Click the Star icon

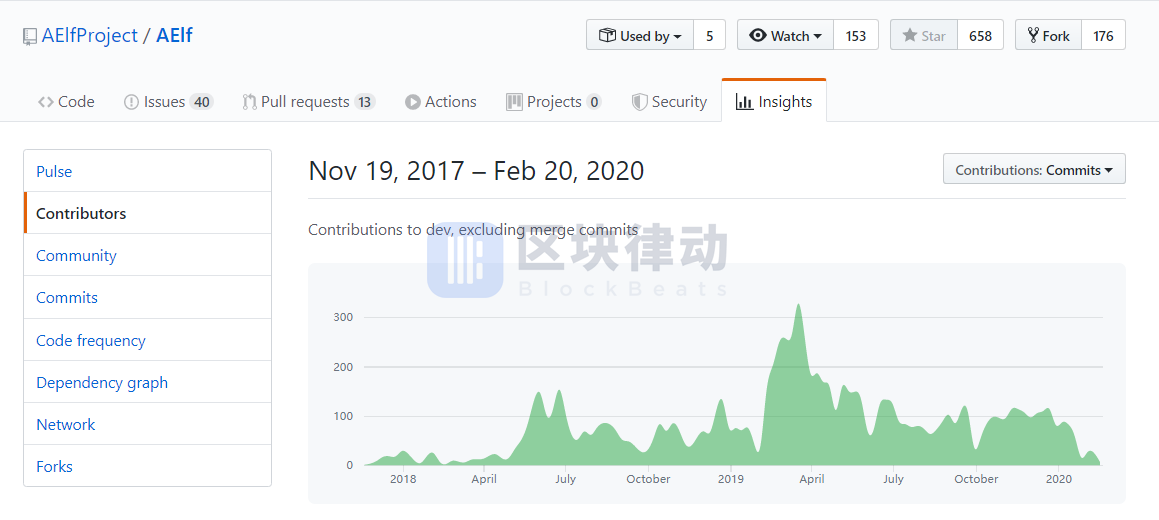click(909, 35)
